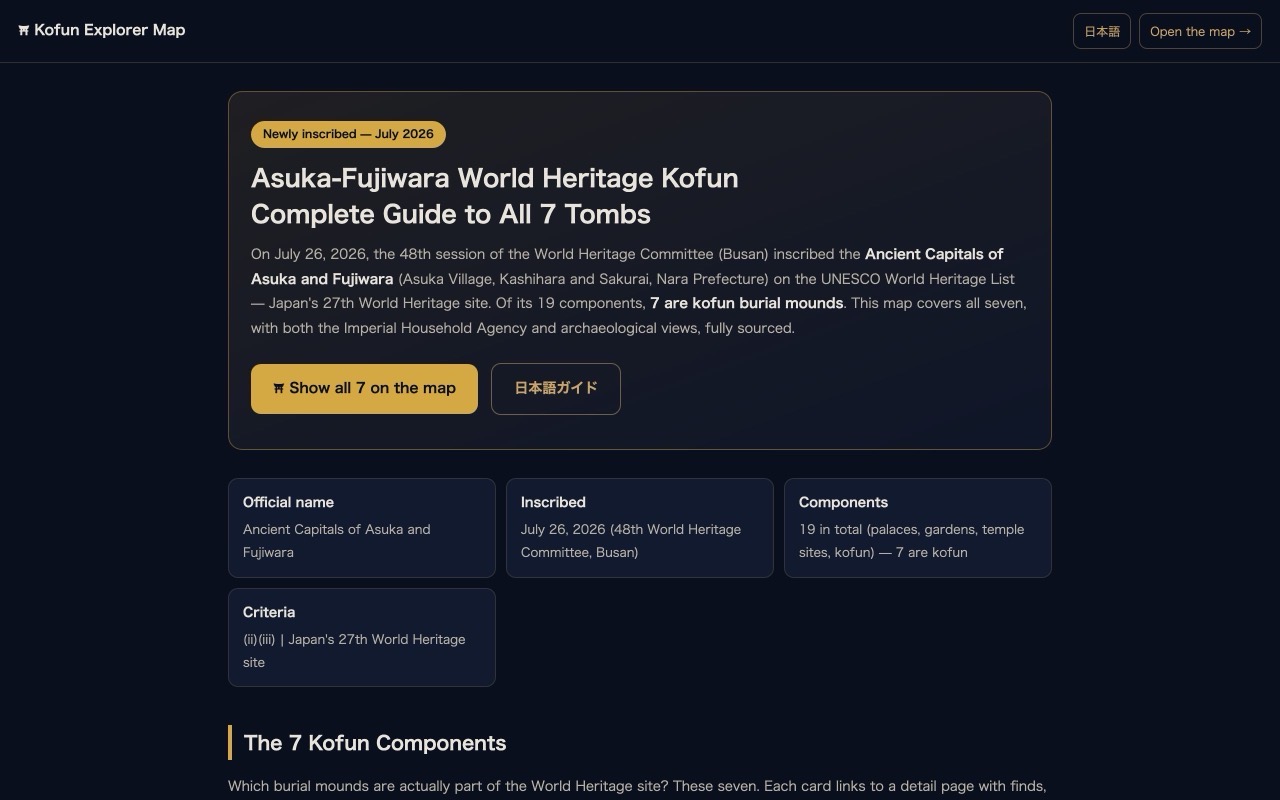
Task: Click the bold phrase 7 are kofun burial mounds
Action: tap(747, 303)
